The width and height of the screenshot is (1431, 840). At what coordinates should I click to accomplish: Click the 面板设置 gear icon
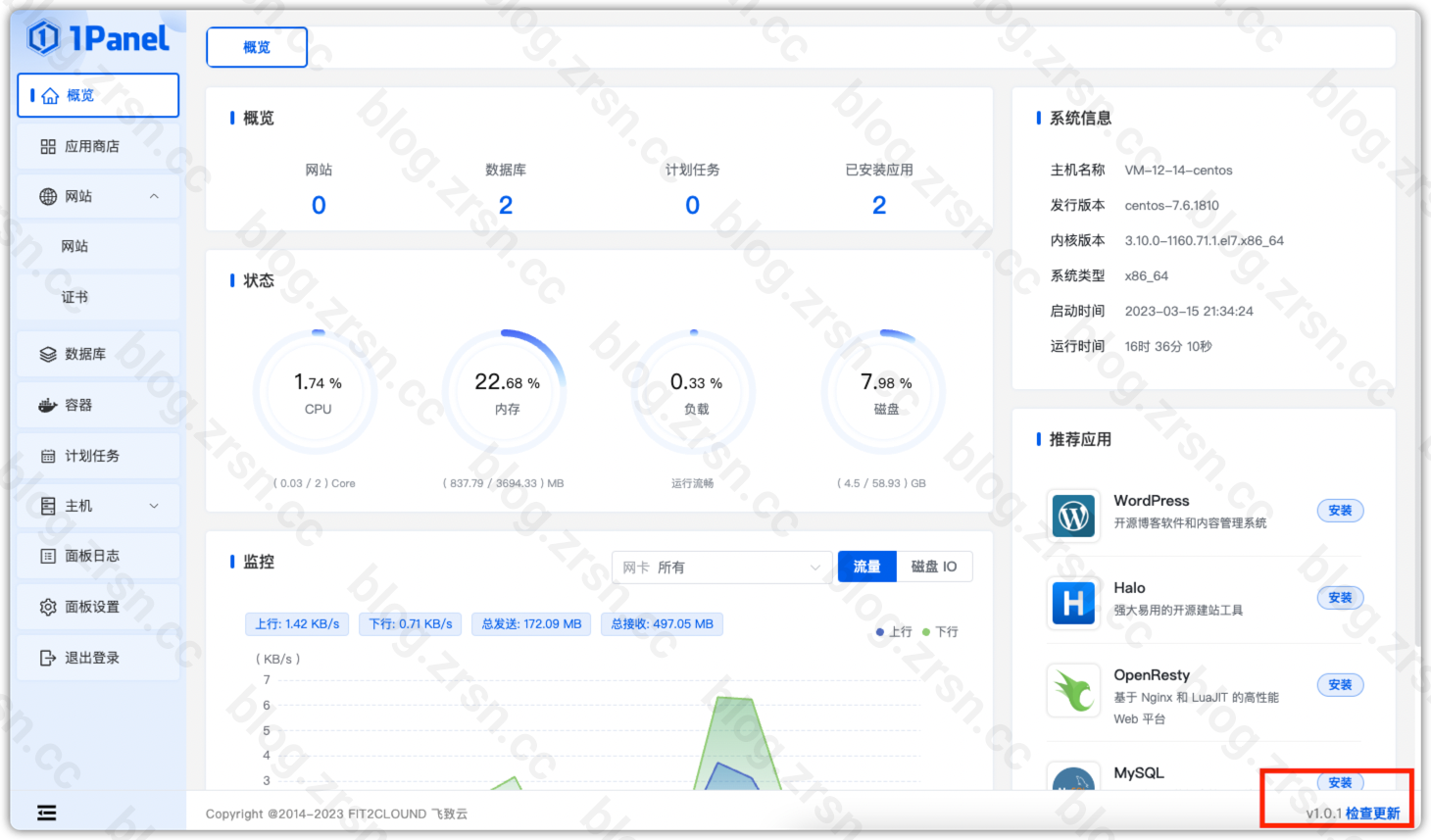tap(48, 607)
